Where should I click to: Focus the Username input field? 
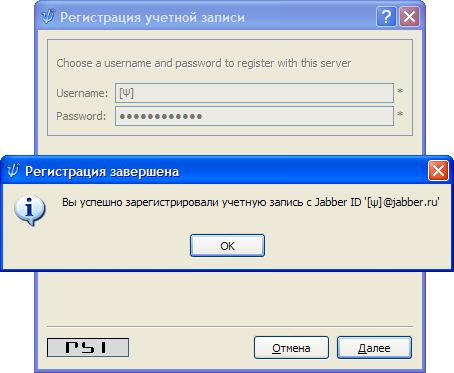254,93
